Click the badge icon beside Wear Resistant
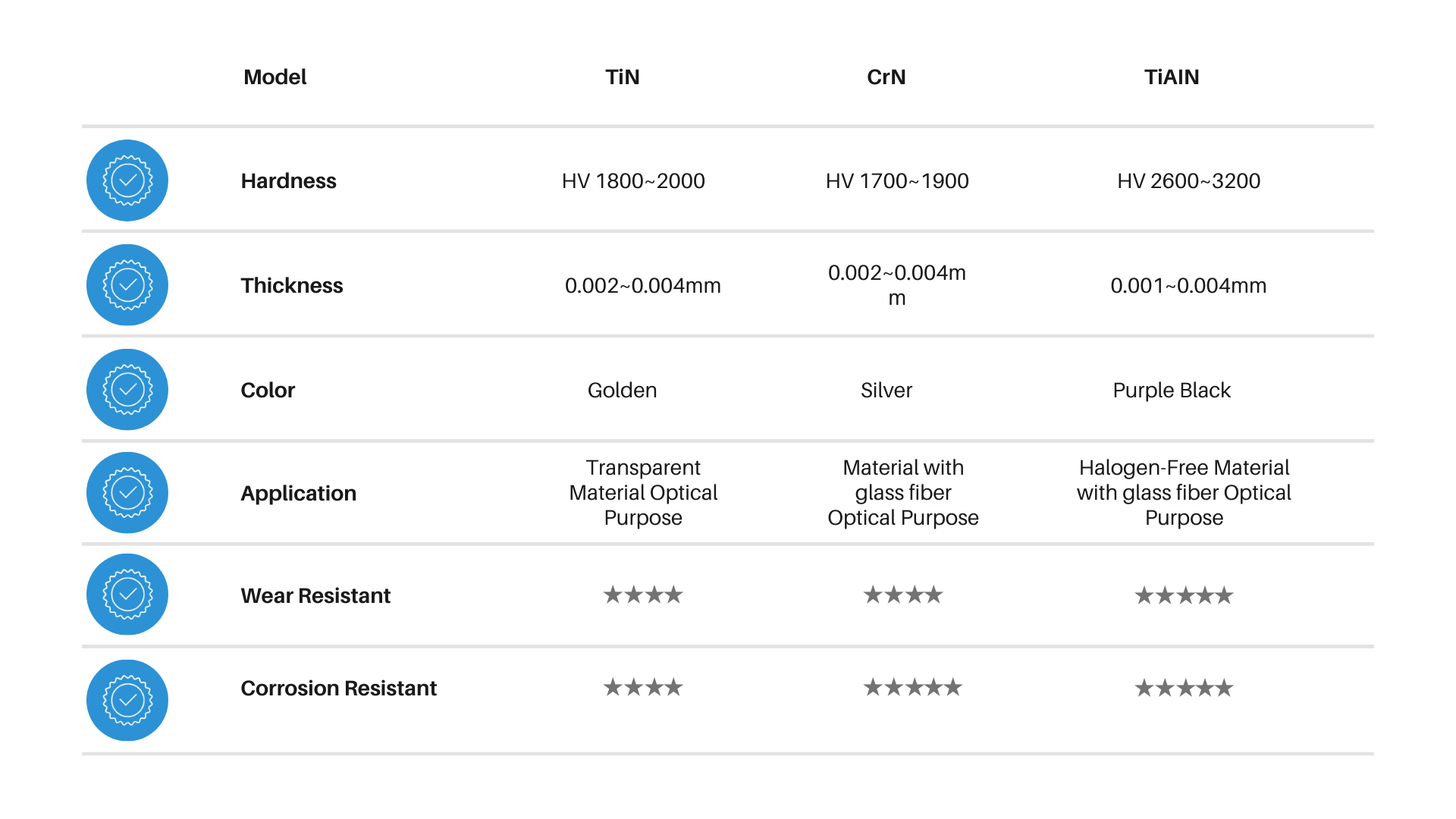Viewport: 1456px width, 819px height. [127, 595]
